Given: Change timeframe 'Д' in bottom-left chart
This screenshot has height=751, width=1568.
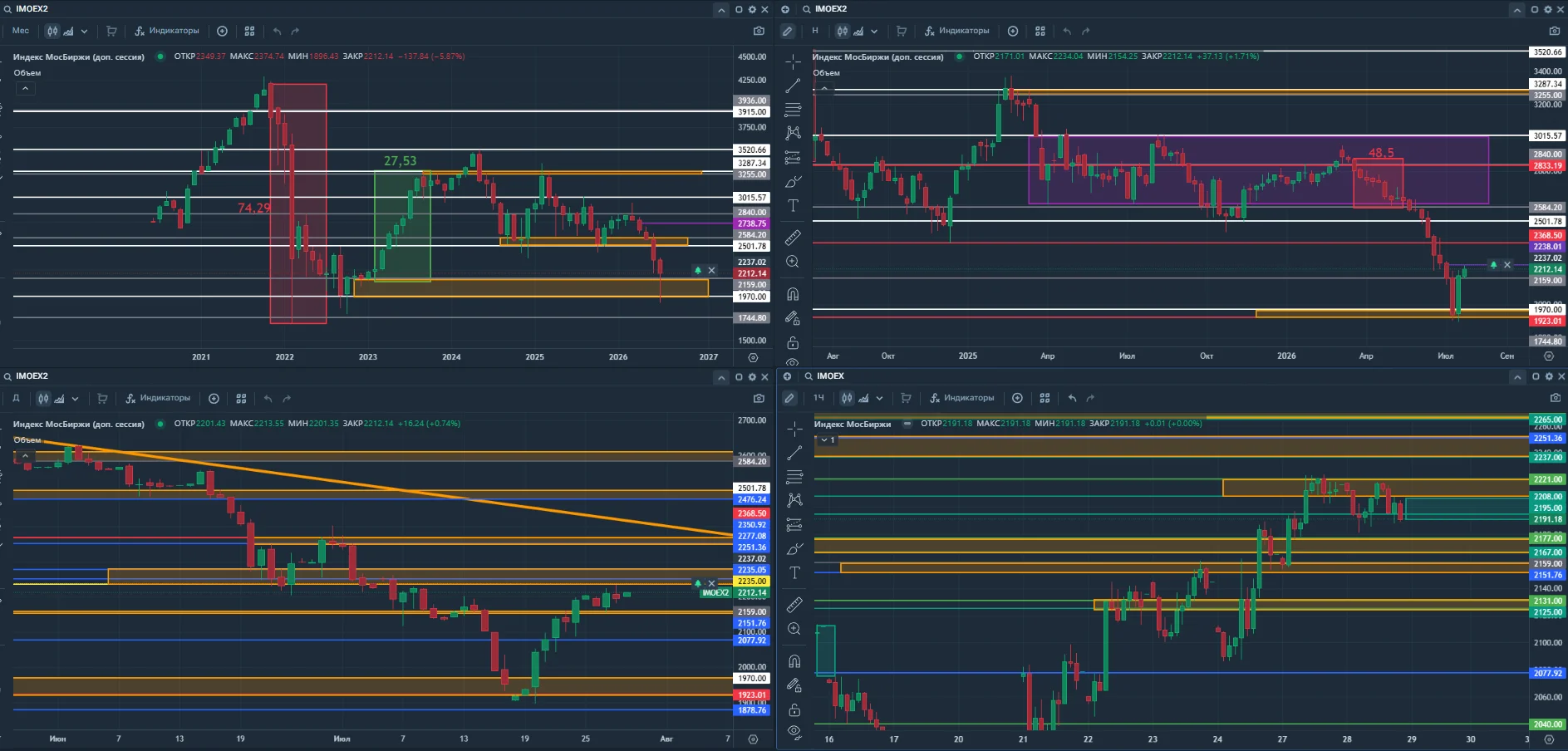Looking at the screenshot, I should 16,398.
